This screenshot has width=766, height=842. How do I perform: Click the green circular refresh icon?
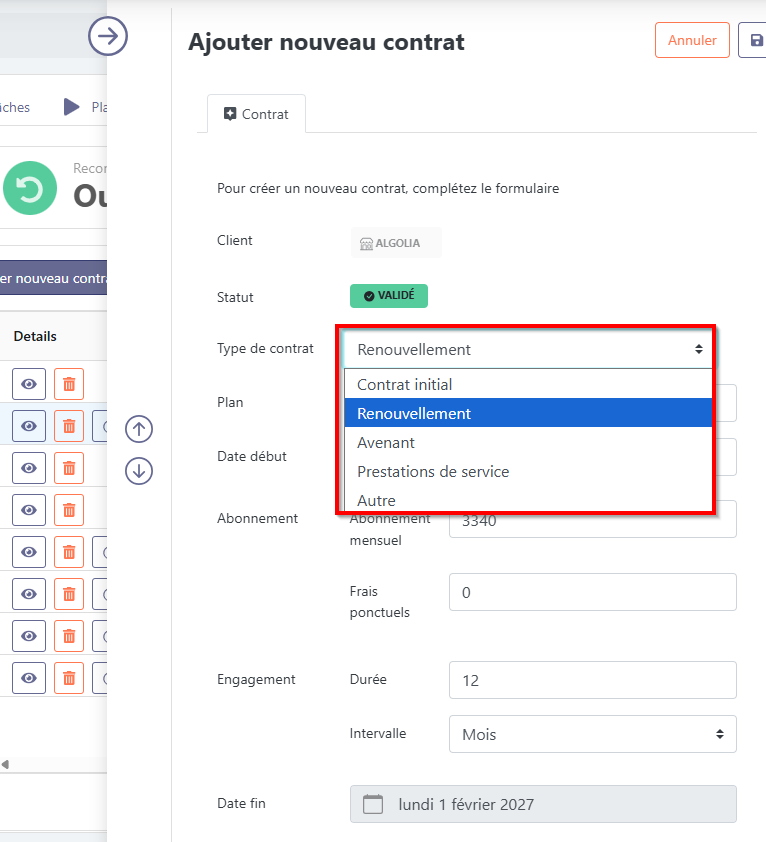point(30,188)
